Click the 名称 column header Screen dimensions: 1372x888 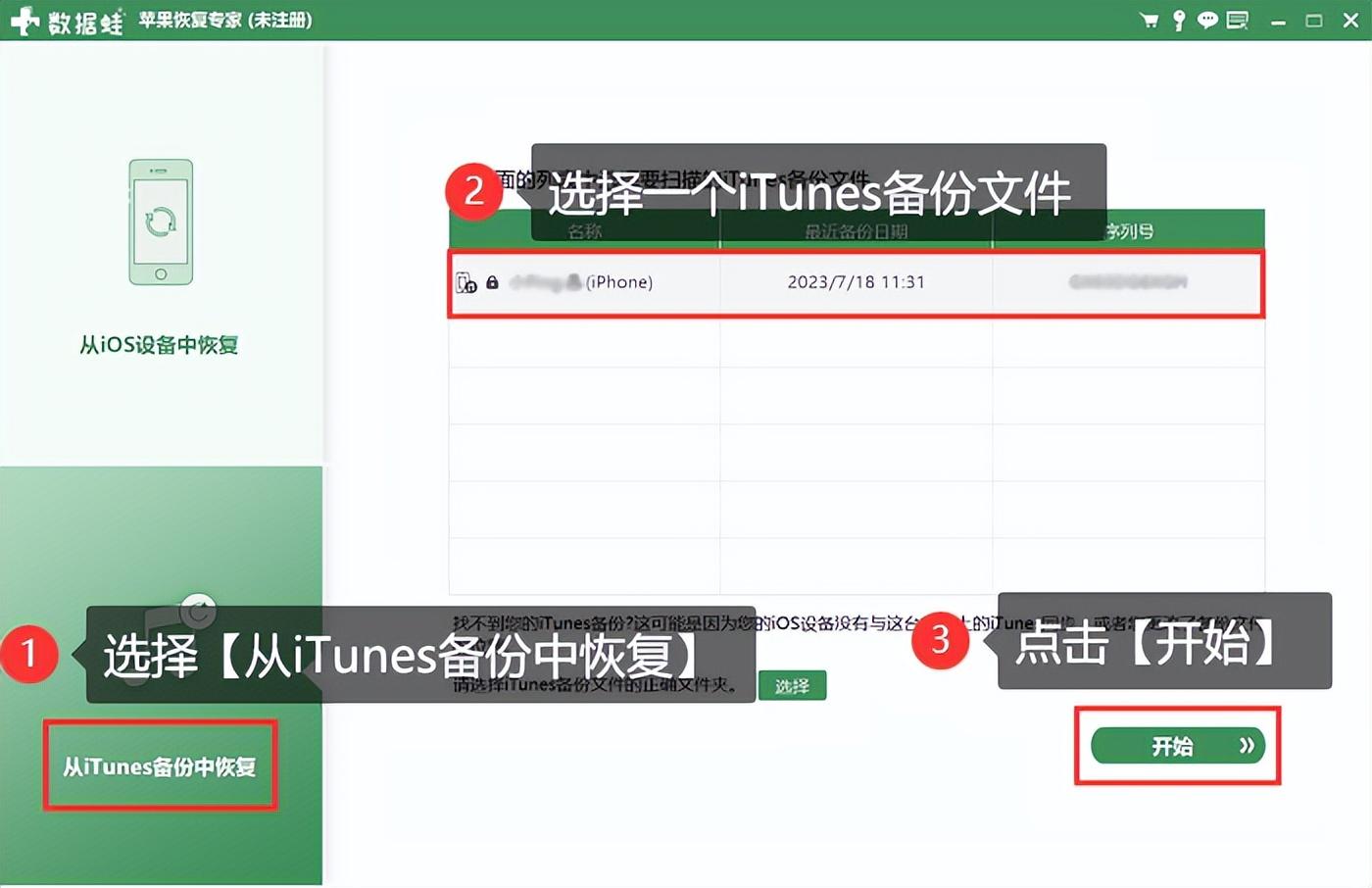click(x=584, y=229)
